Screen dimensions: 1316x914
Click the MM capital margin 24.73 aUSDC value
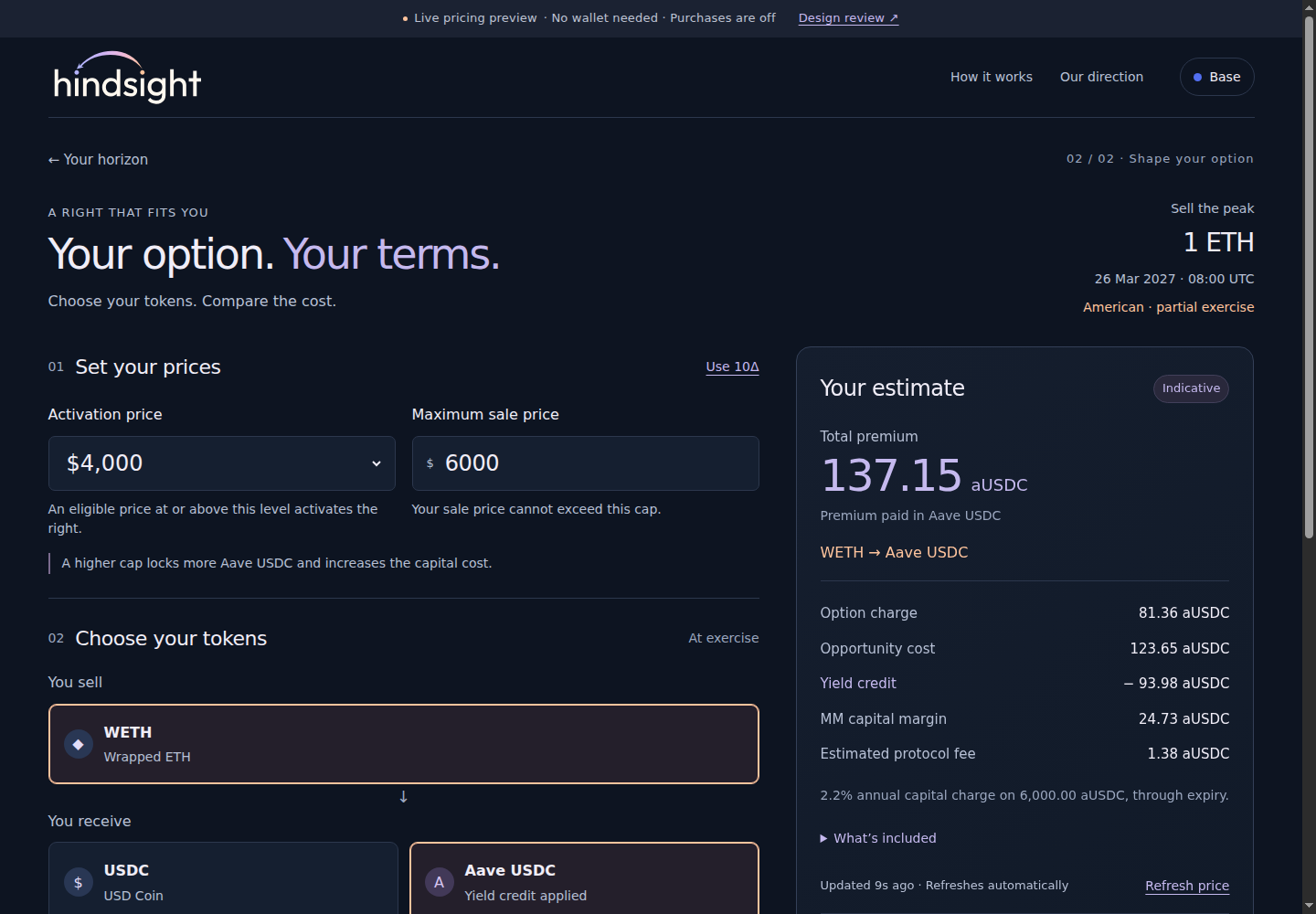1183,718
